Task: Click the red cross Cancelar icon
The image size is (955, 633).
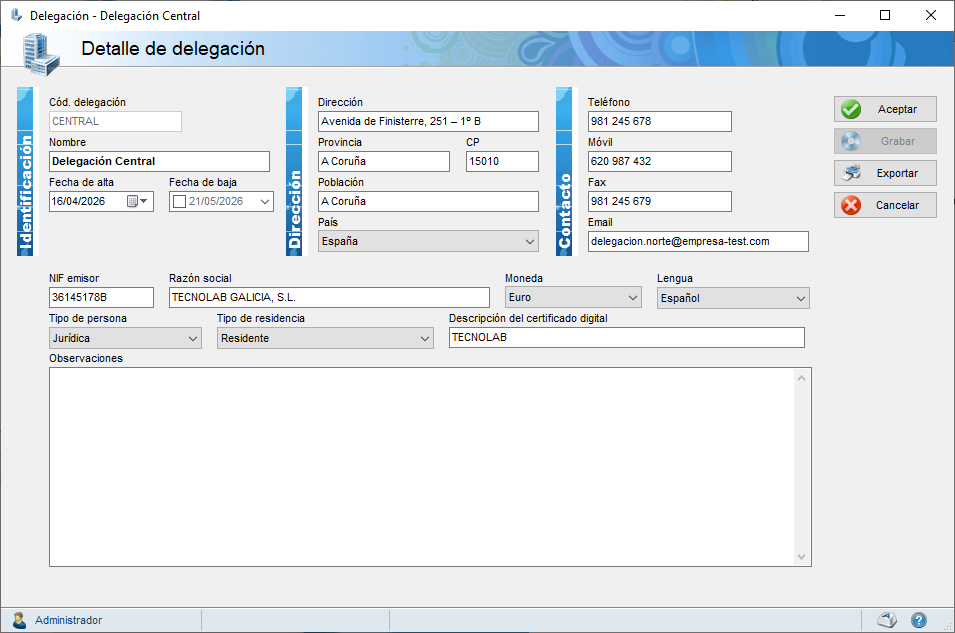Action: (x=851, y=205)
